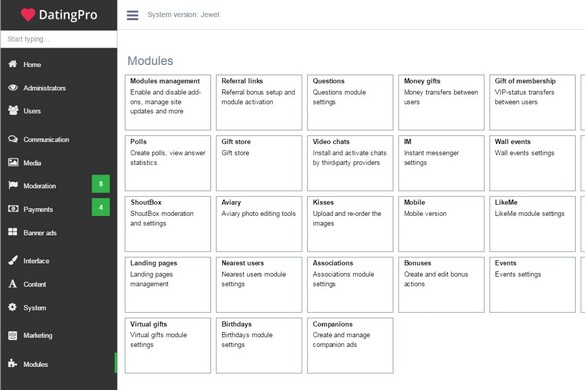
Task: Click the Home house icon in sidebar
Action: pyautogui.click(x=13, y=64)
